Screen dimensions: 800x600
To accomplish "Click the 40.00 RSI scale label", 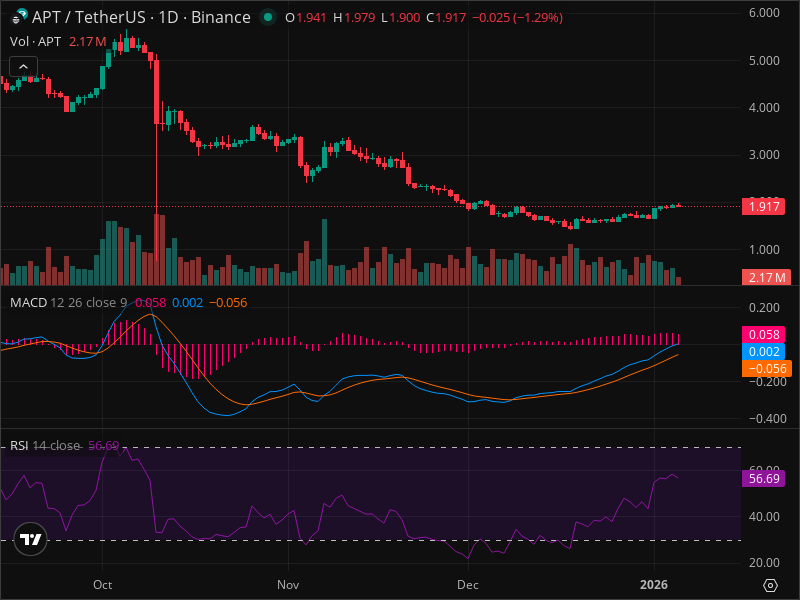I will 764,517.
